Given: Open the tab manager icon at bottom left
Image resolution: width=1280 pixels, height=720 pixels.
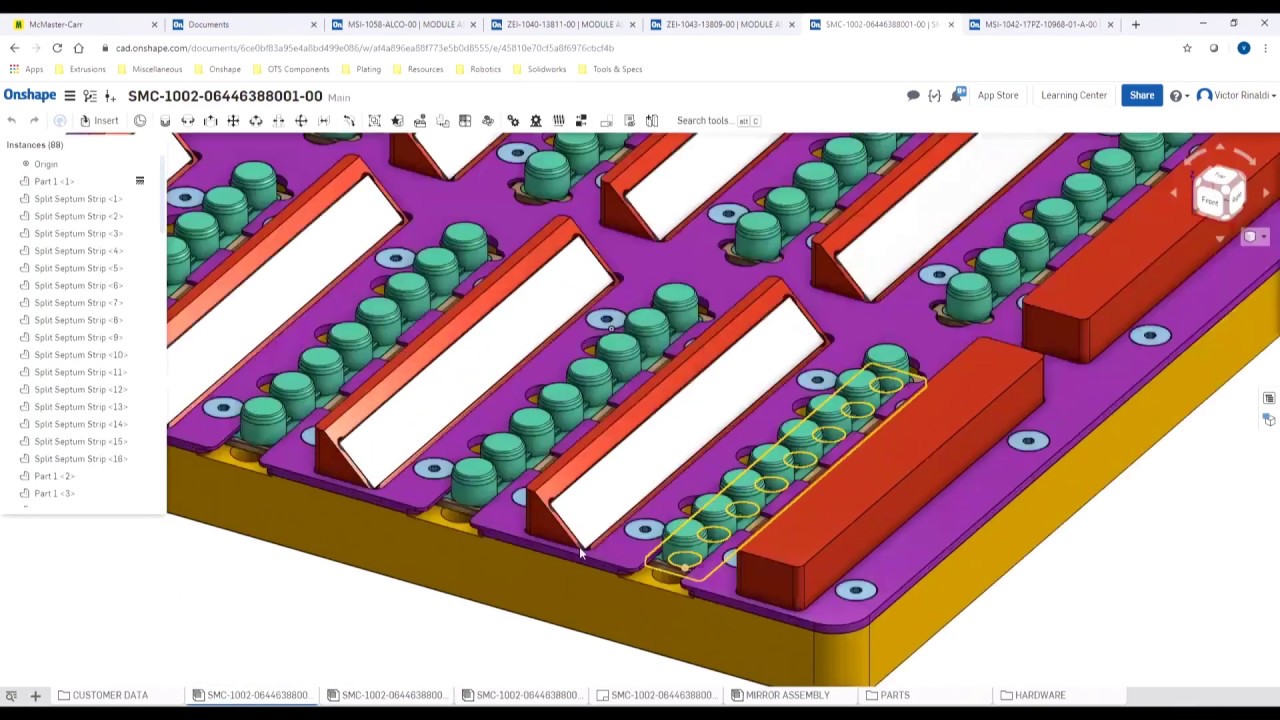Looking at the screenshot, I should pos(11,695).
